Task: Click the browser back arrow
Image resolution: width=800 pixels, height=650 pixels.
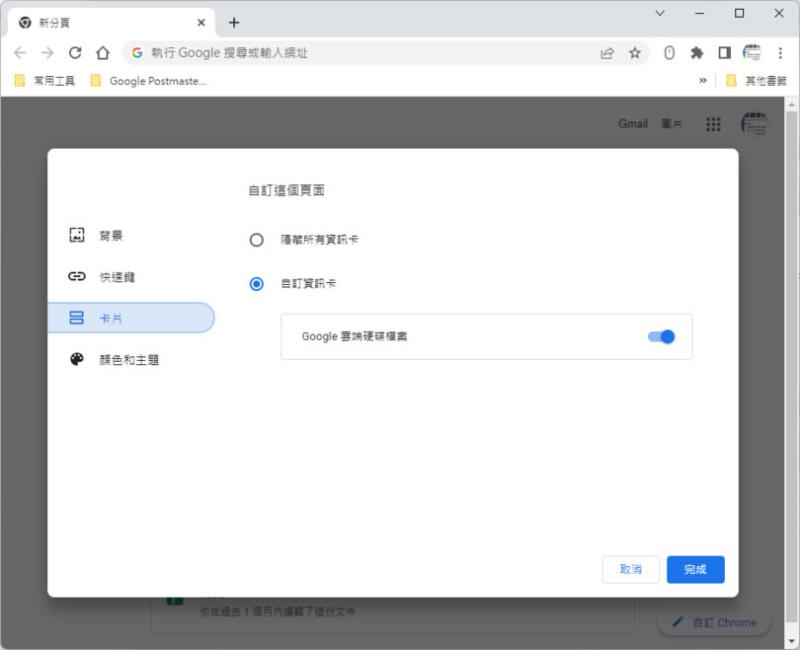Action: tap(20, 53)
